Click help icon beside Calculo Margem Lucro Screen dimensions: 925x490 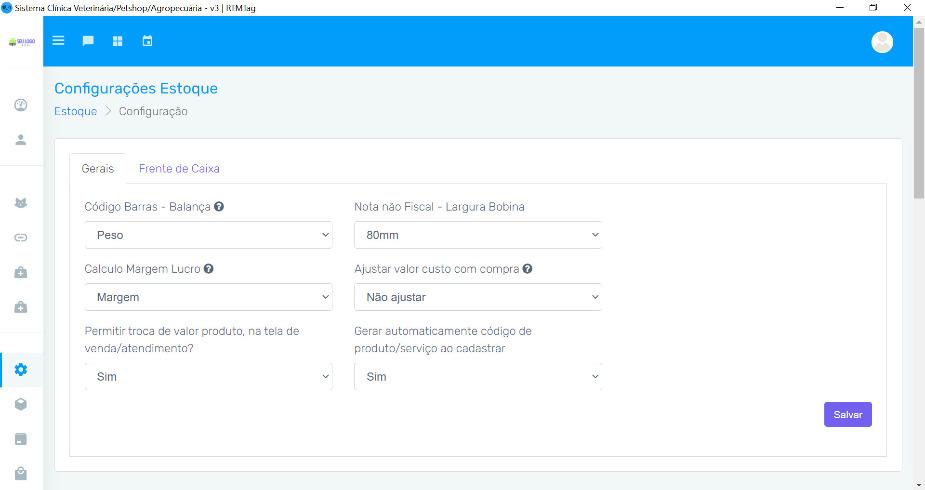(x=209, y=269)
